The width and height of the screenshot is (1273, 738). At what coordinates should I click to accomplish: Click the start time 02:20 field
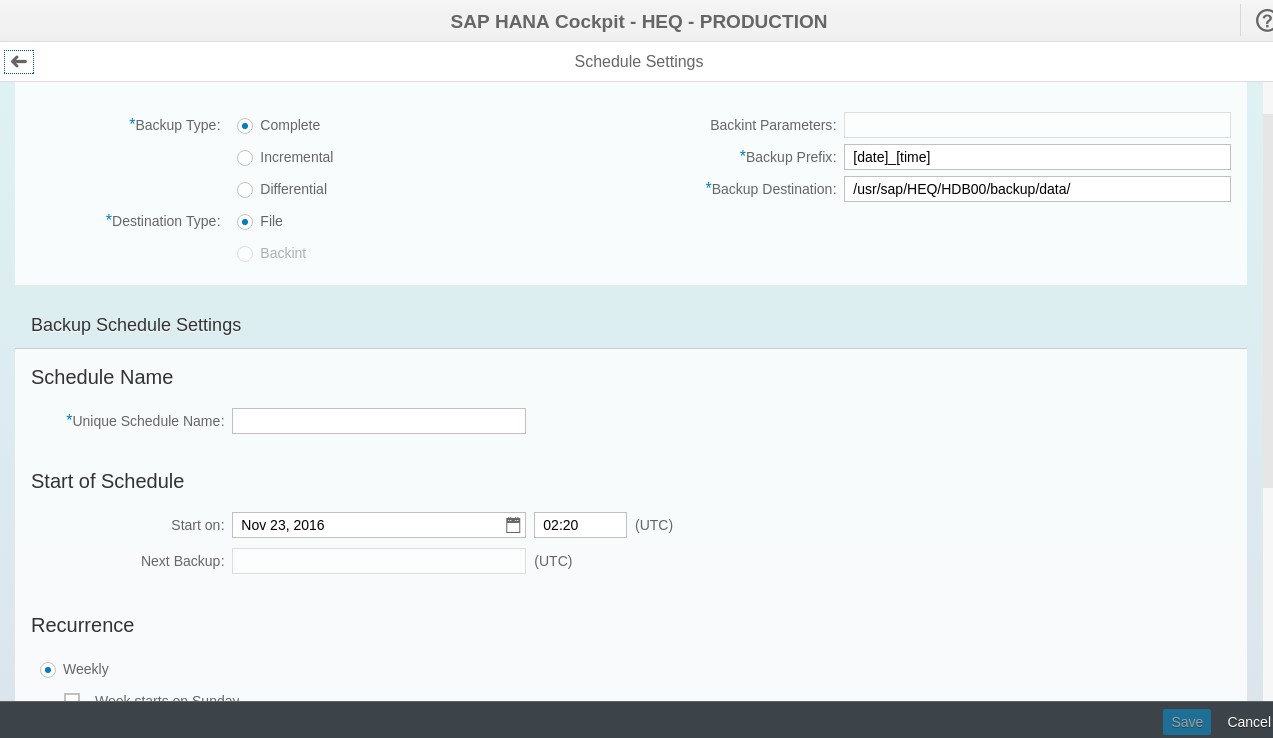[580, 525]
